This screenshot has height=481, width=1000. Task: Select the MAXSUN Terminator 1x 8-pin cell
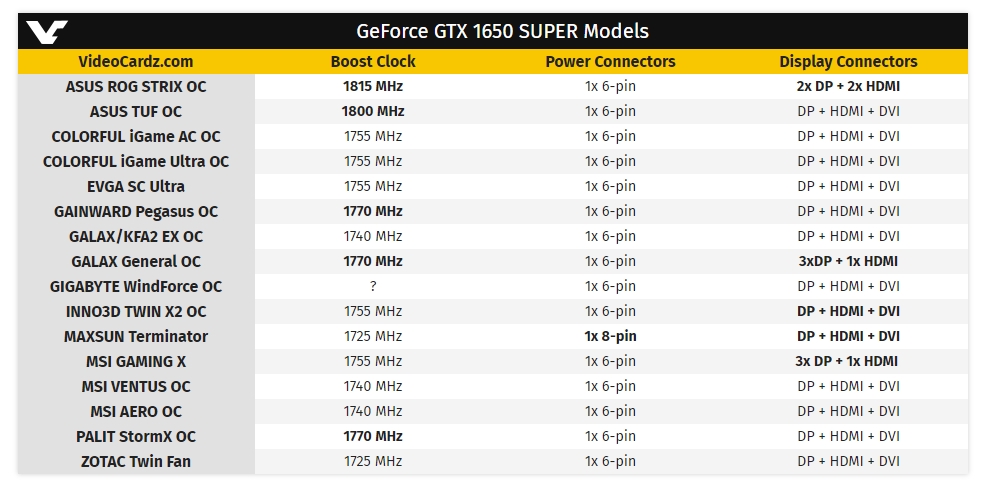pyautogui.click(x=610, y=337)
